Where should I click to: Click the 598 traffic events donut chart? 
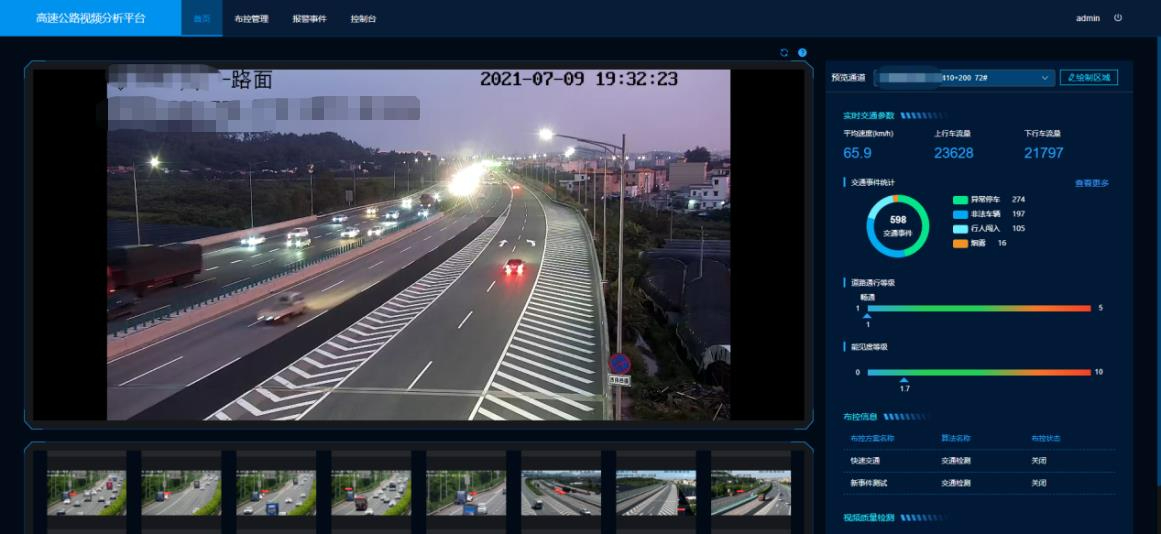tap(897, 226)
